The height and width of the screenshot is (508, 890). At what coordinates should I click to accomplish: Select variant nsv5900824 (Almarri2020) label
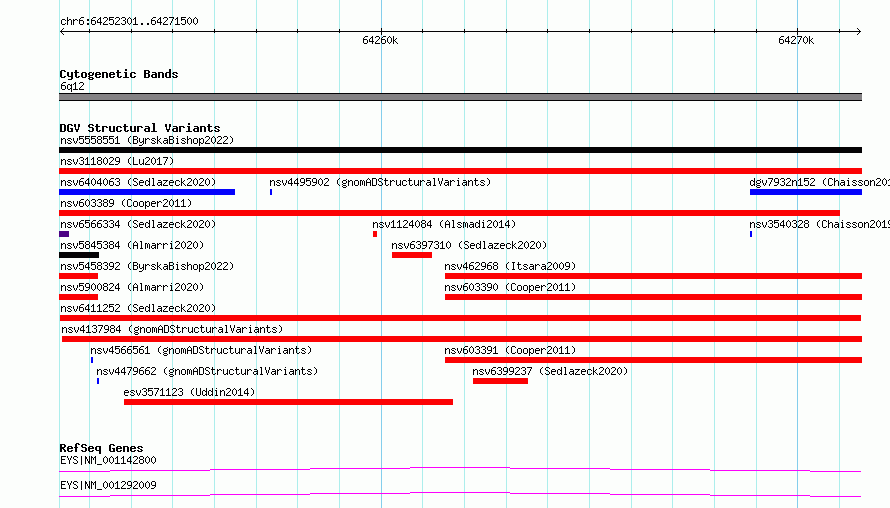click(x=132, y=287)
